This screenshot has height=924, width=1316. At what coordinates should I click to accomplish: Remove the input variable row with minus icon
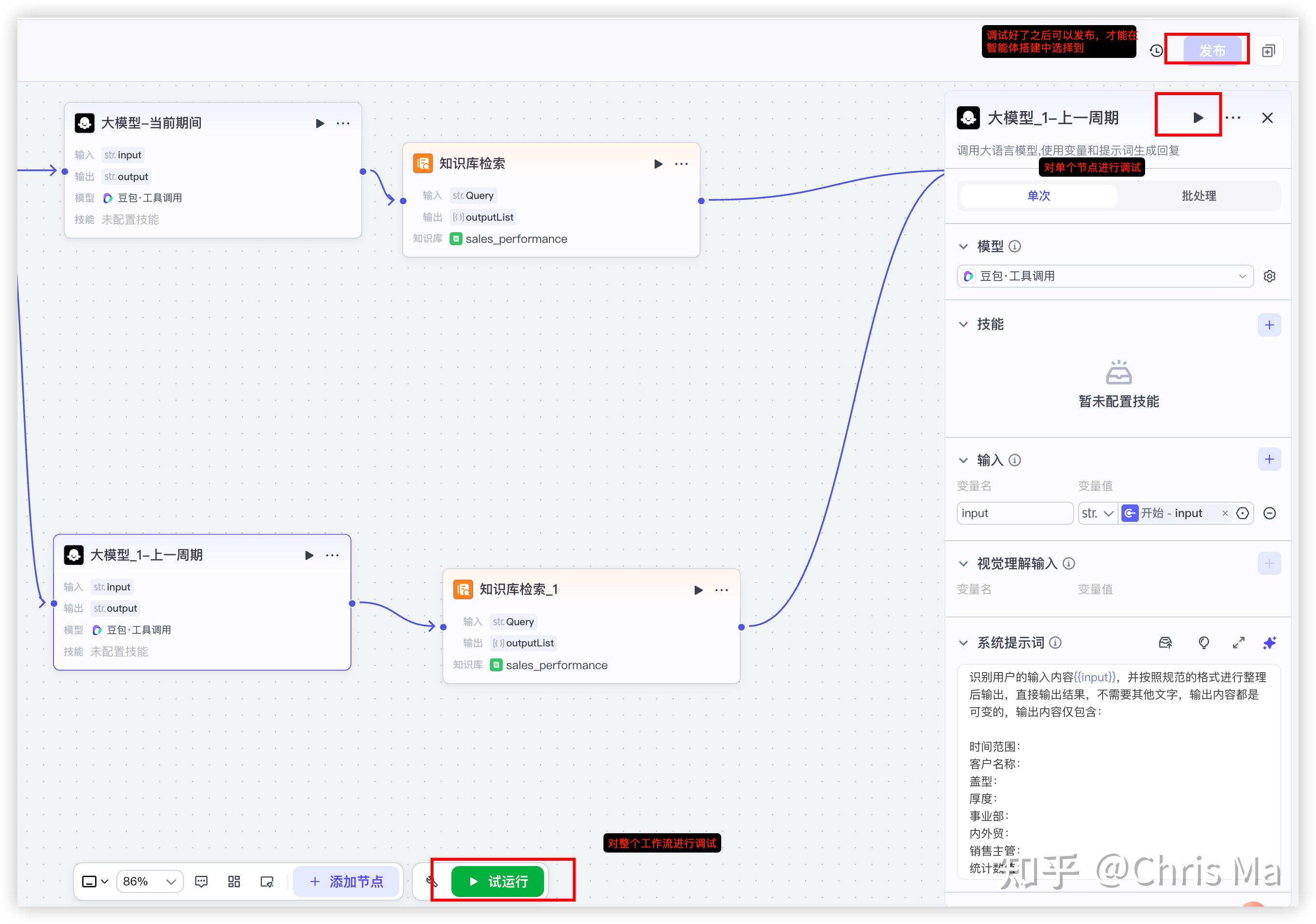point(1269,513)
